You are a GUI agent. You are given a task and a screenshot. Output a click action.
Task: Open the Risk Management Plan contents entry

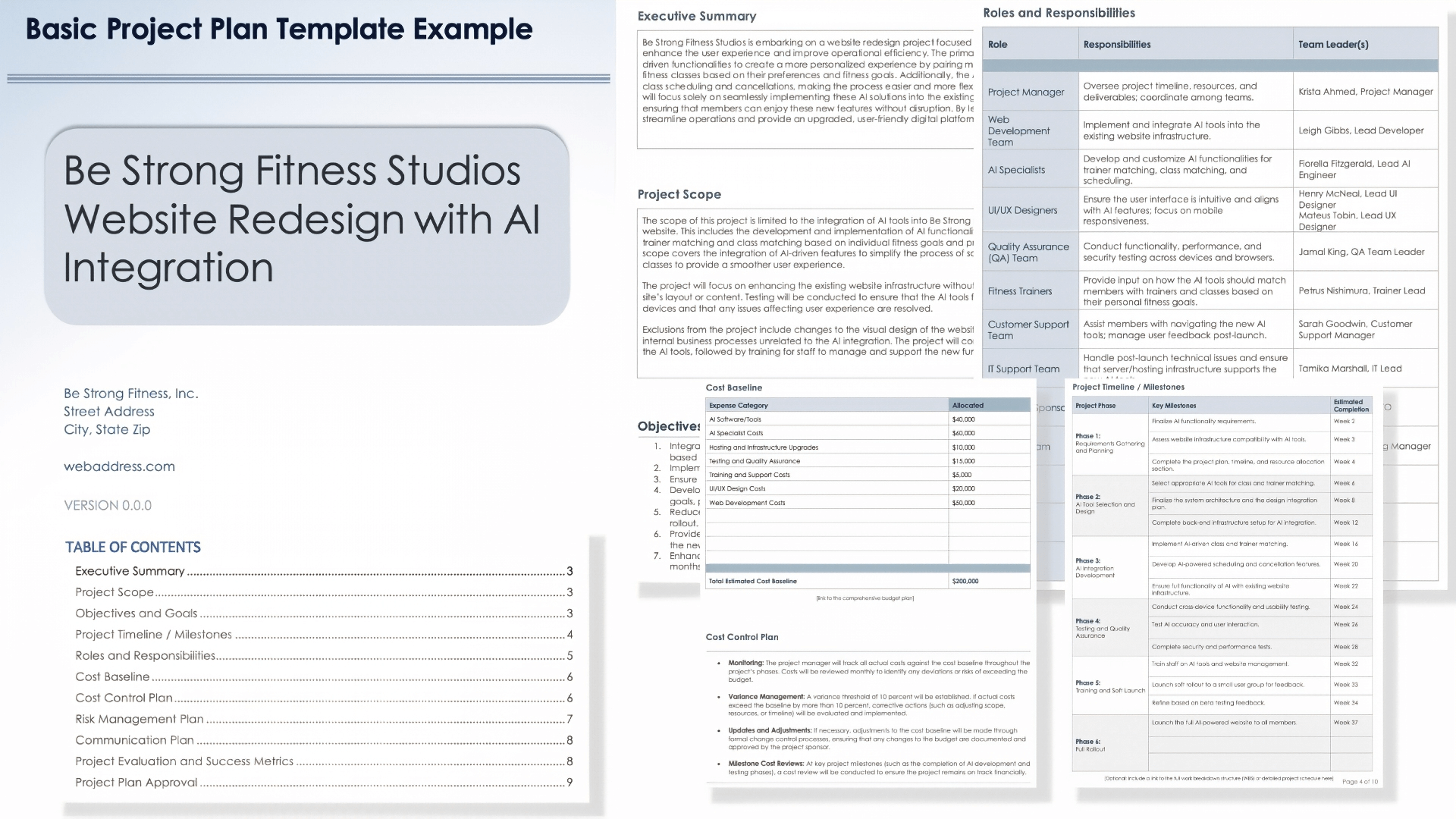coord(324,719)
